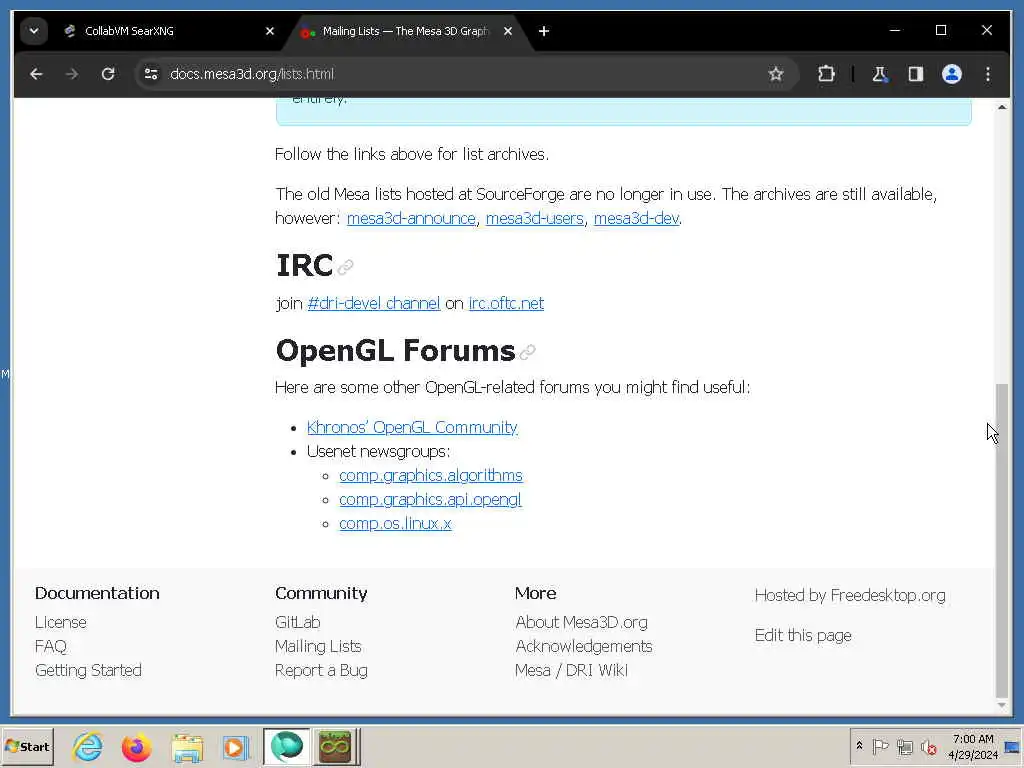Open the mesa3d-users archive link
Viewport: 1024px width, 768px height.
click(534, 218)
